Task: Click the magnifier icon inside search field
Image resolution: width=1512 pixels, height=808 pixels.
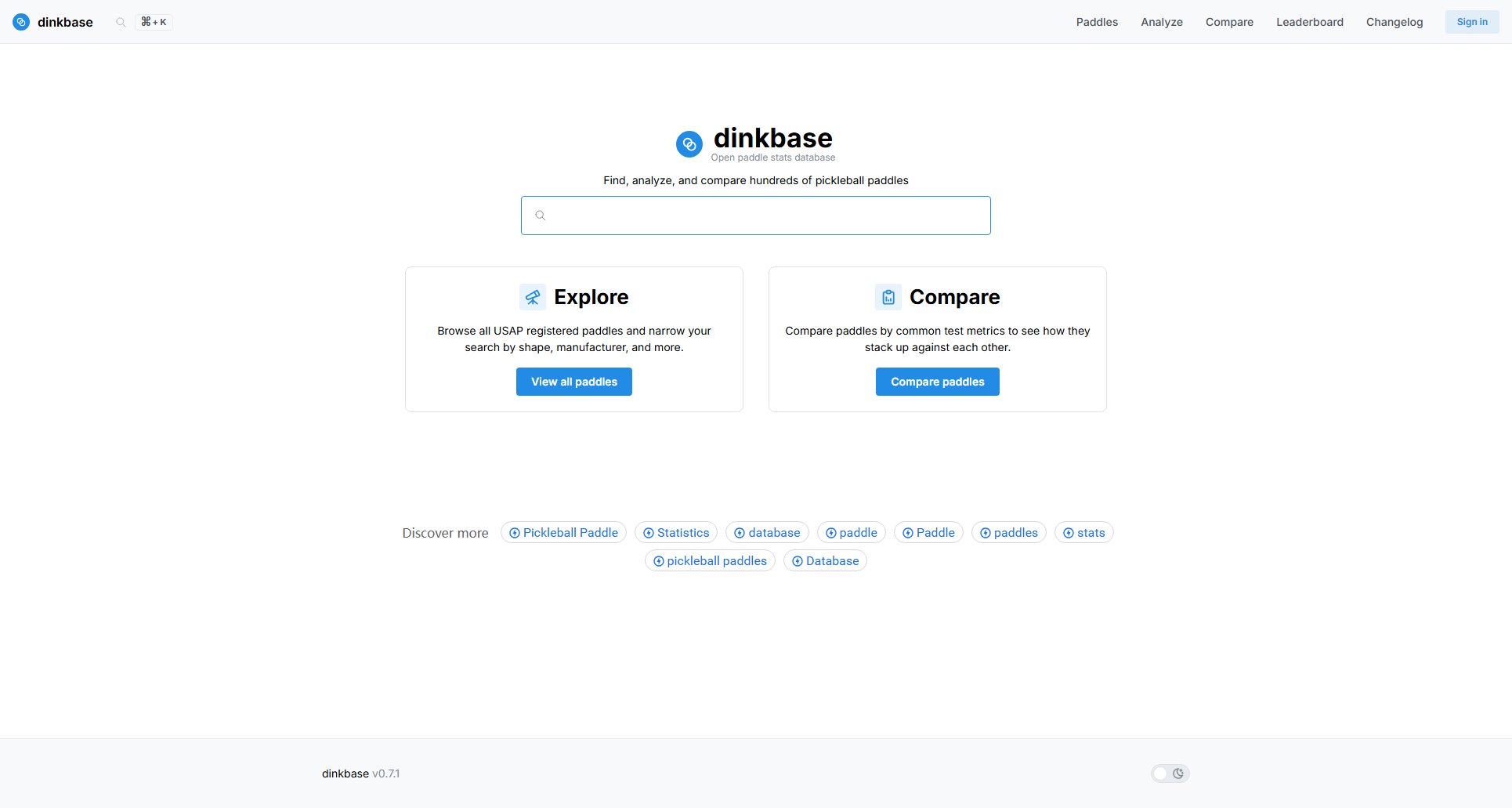Action: (540, 216)
